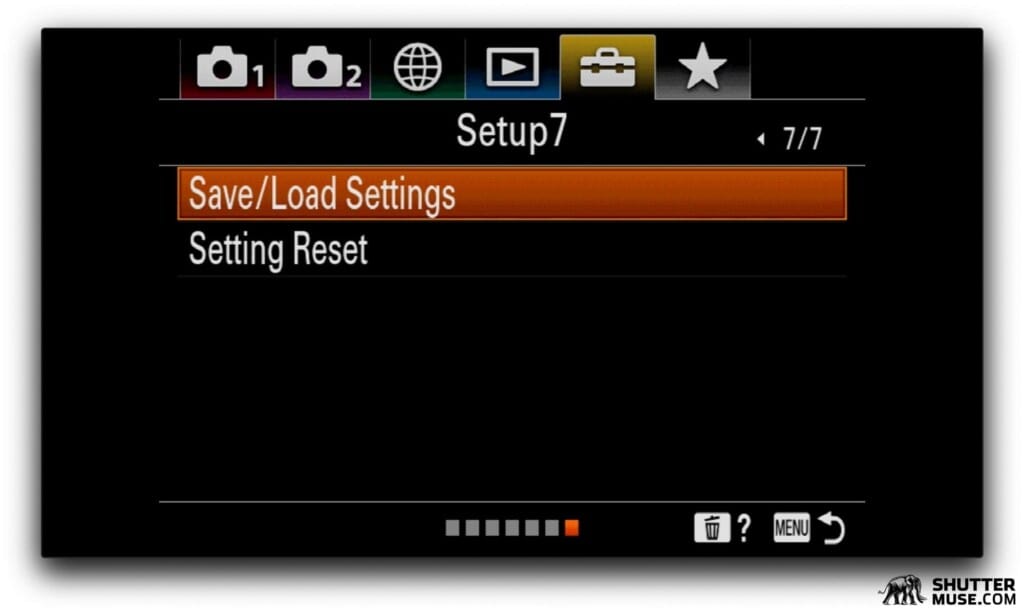Click the 7/7 page counter
Screen dimensions: 1024x612
pos(803,139)
